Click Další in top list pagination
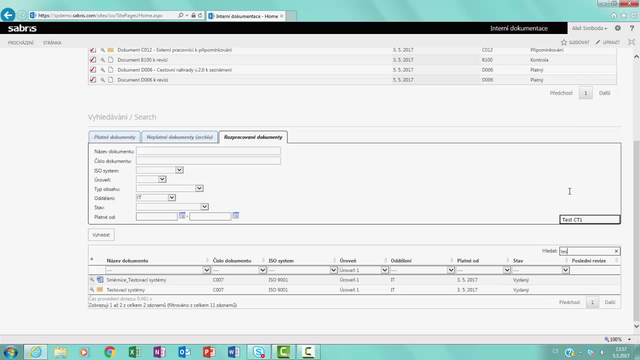This screenshot has height=360, width=640. 604,93
